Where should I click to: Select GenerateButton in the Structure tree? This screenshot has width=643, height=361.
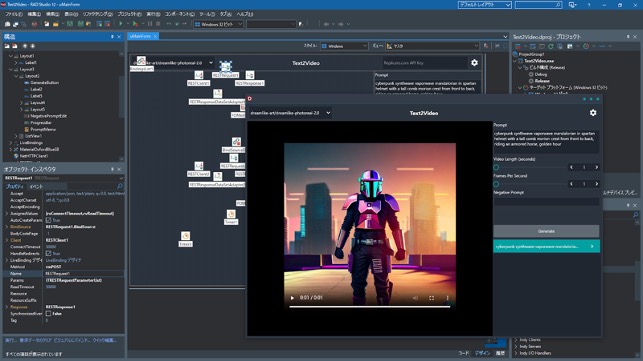point(44,82)
